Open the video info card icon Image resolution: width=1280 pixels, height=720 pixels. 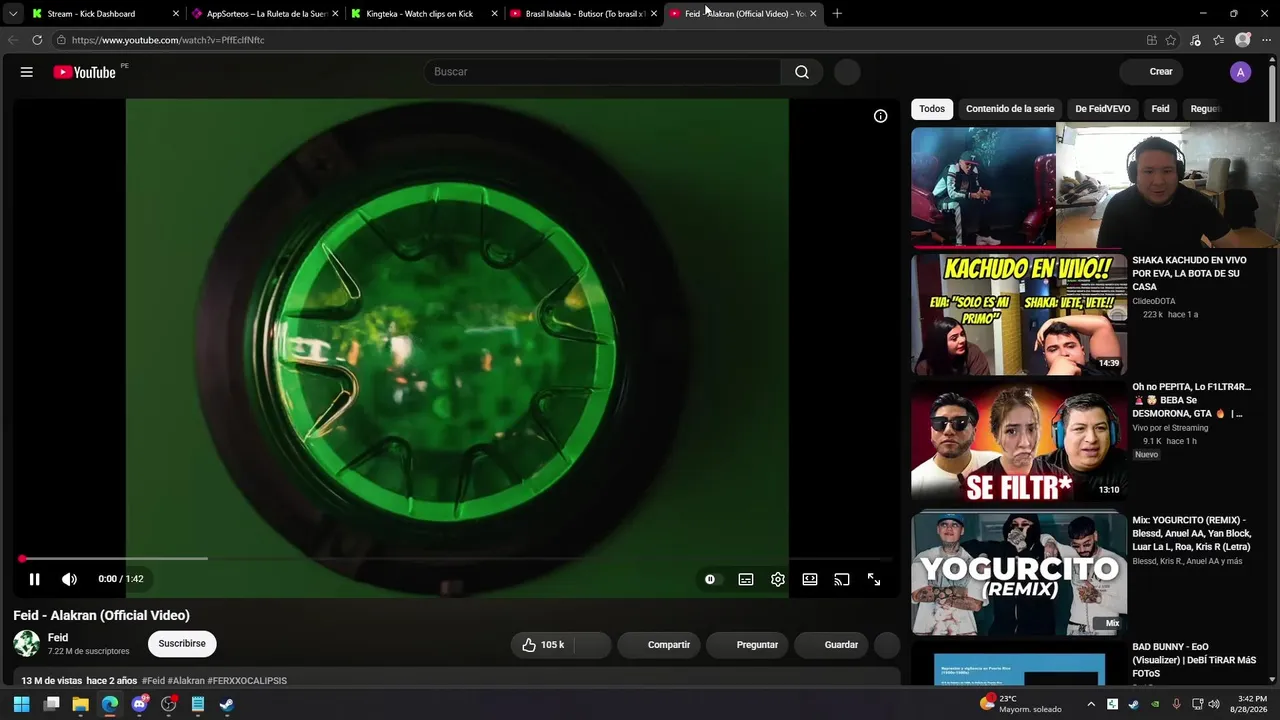pos(880,116)
